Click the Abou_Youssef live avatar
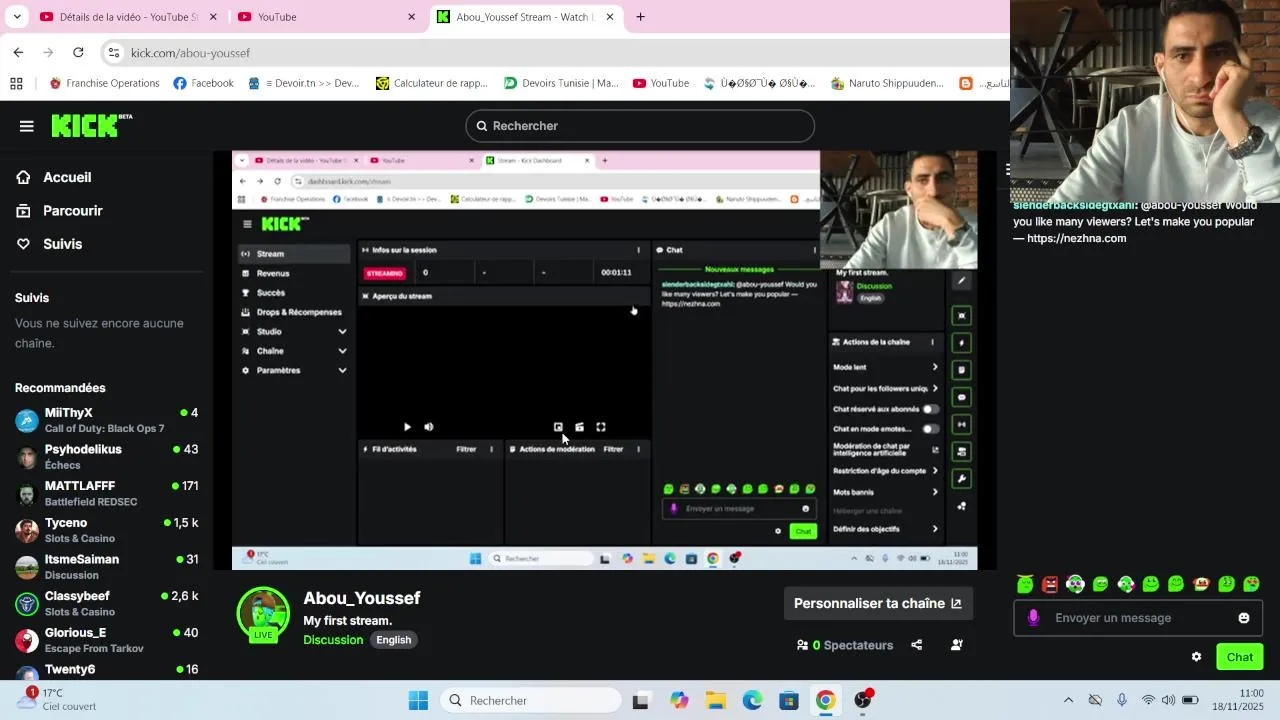1280x720 pixels. (263, 614)
